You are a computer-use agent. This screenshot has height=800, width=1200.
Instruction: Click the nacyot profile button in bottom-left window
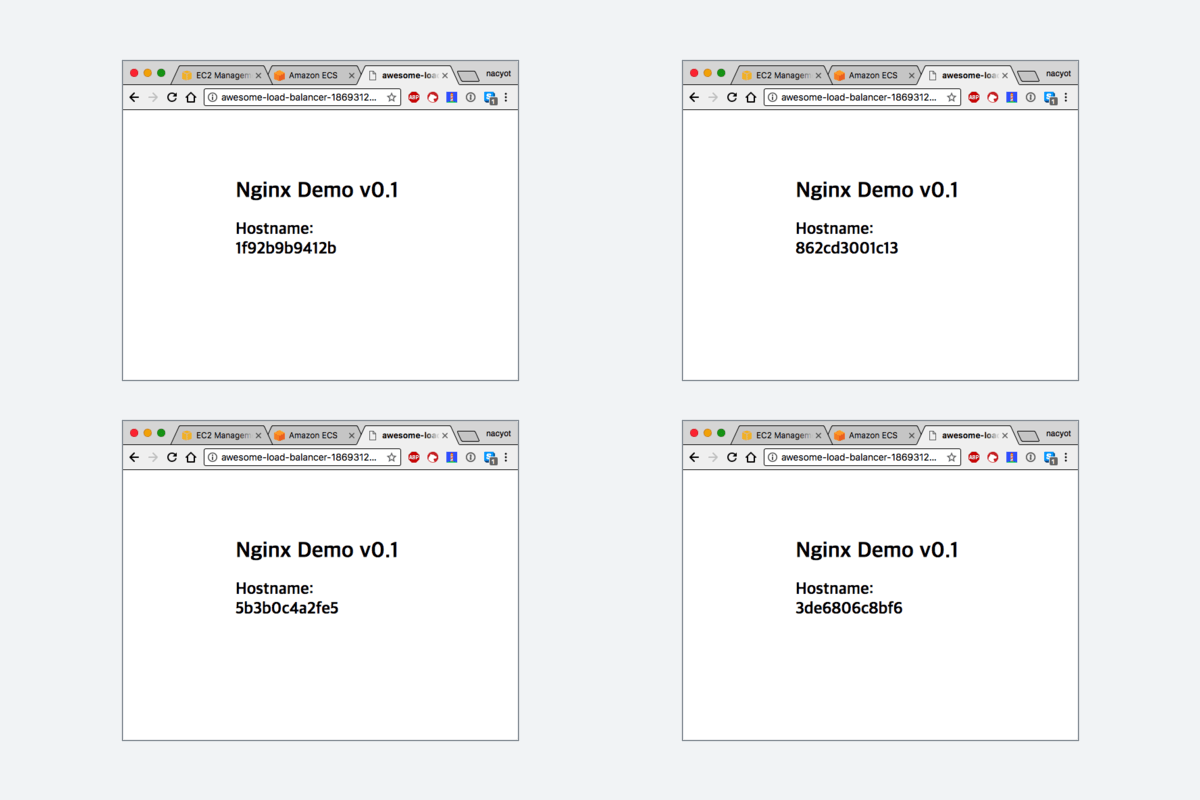click(x=498, y=434)
